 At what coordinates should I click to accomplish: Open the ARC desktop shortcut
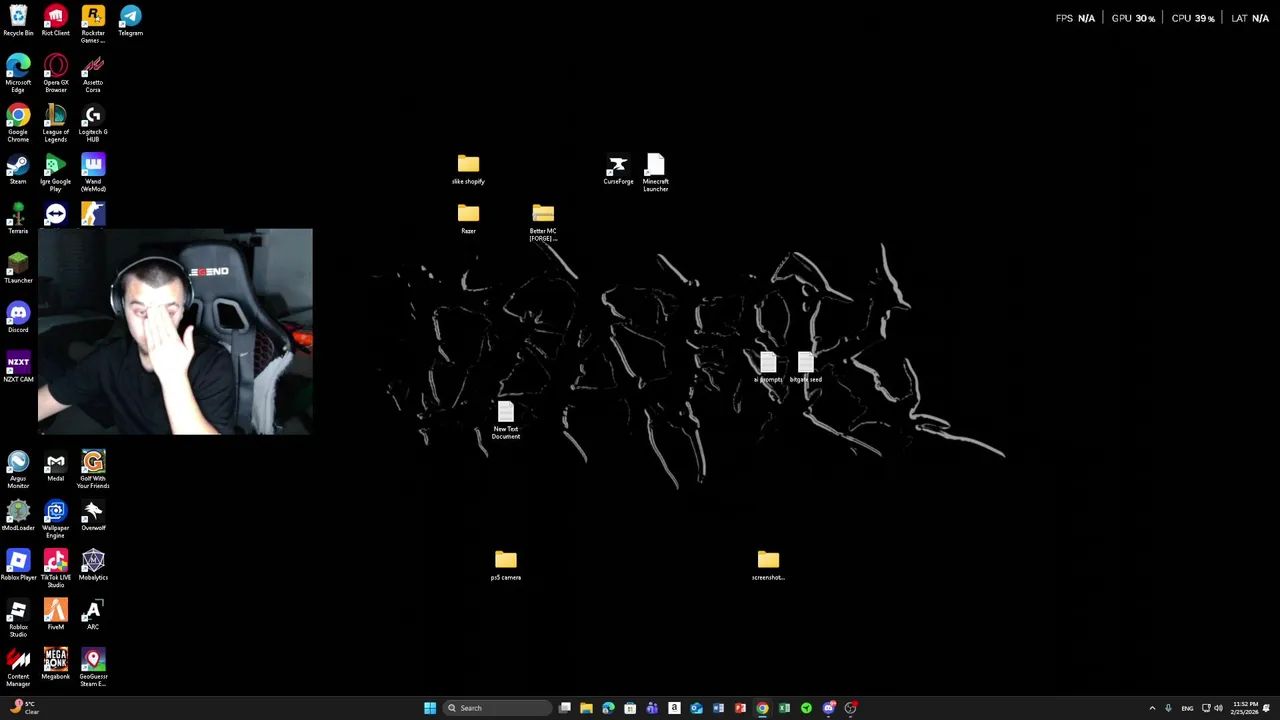[93, 615]
